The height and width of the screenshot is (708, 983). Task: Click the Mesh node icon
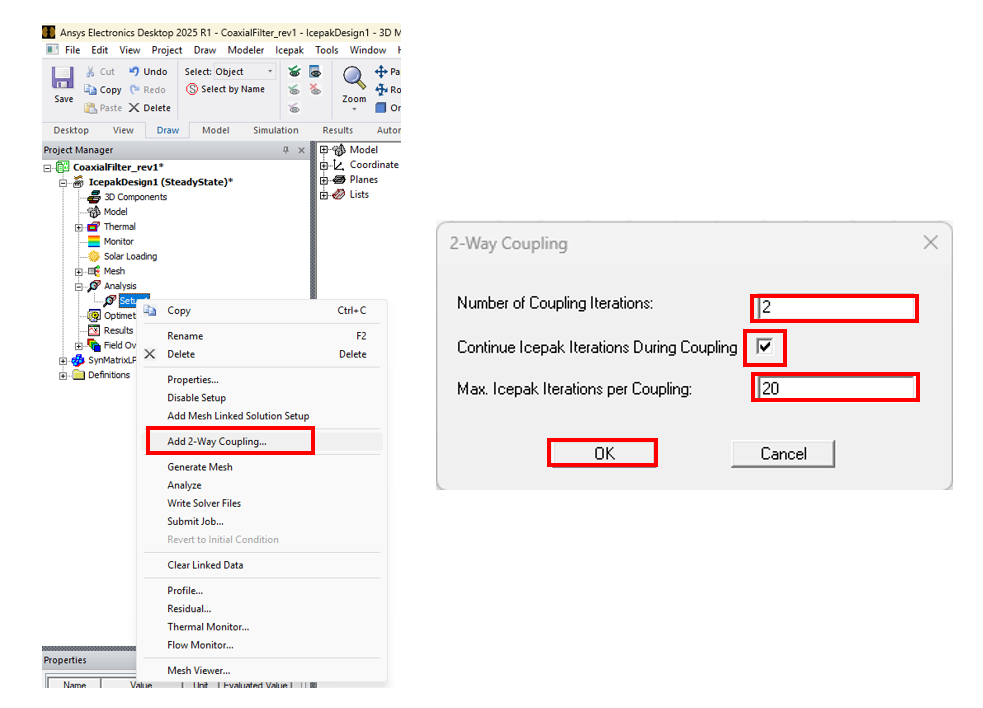94,271
